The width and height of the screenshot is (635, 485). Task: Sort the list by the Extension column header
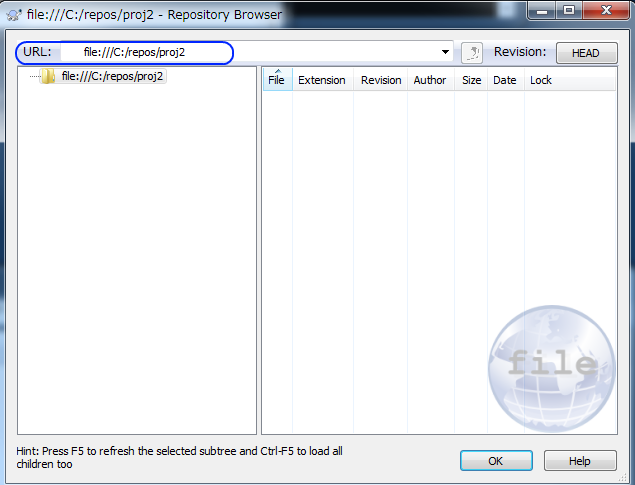coord(322,80)
